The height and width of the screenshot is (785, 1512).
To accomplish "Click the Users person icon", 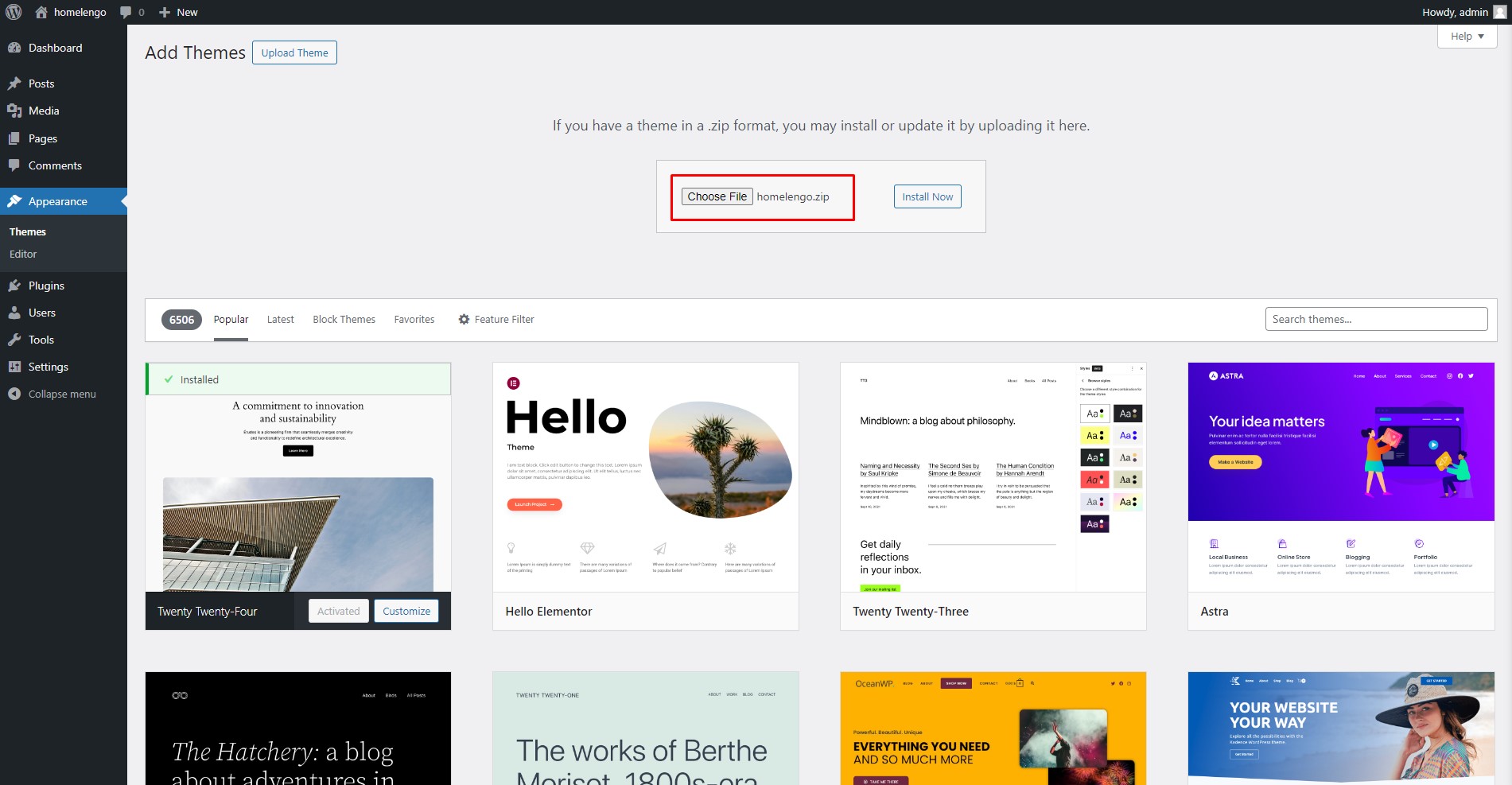I will tap(14, 313).
